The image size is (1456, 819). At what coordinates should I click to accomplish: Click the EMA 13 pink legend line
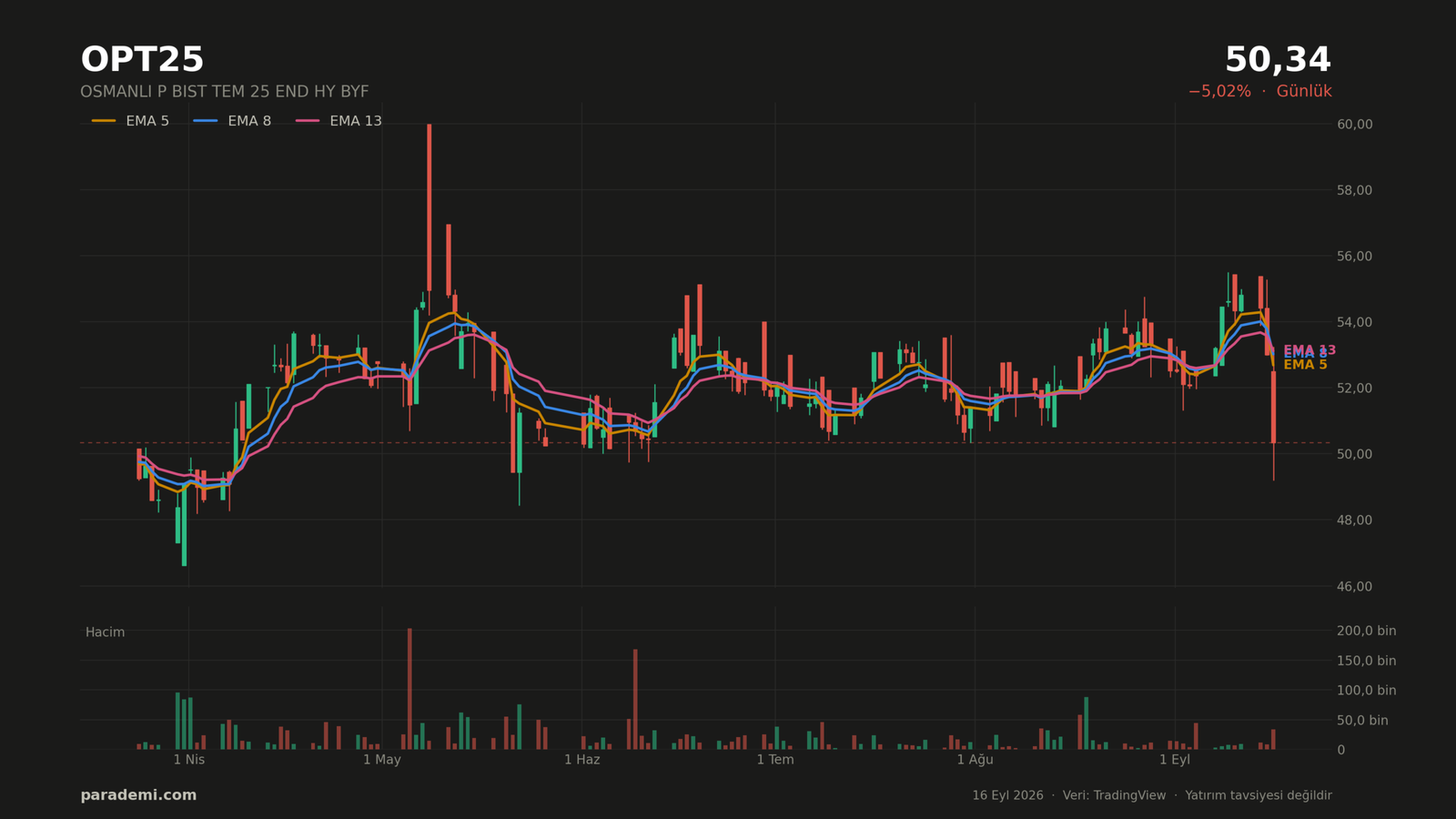(x=308, y=121)
